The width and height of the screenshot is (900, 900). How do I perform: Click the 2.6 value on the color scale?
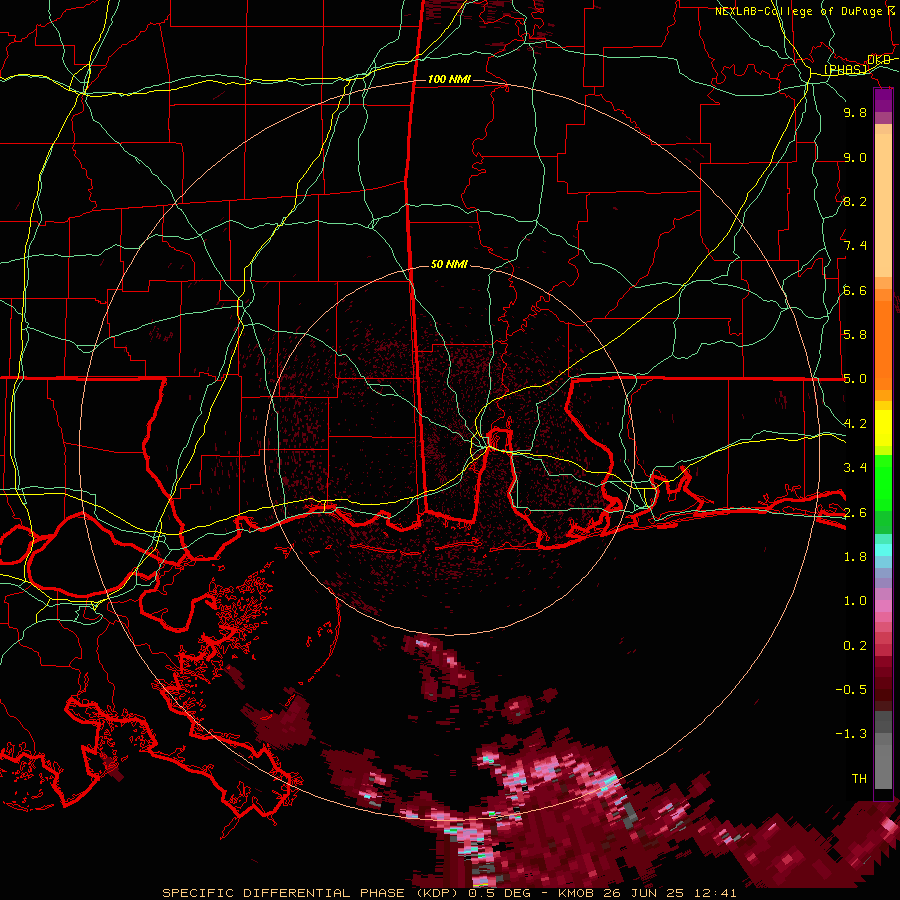click(x=855, y=513)
